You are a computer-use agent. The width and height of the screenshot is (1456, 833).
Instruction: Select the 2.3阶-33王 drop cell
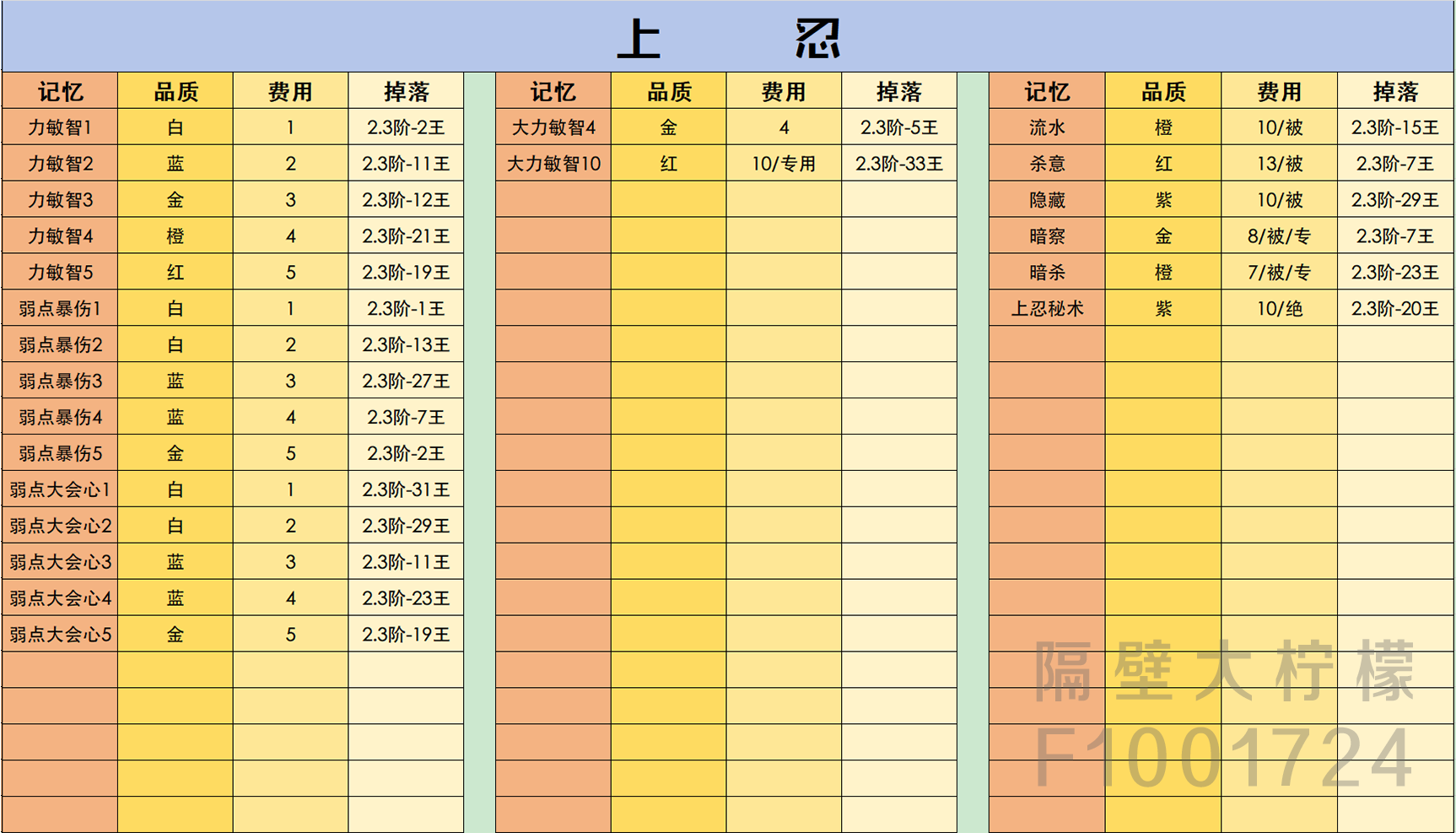point(899,164)
